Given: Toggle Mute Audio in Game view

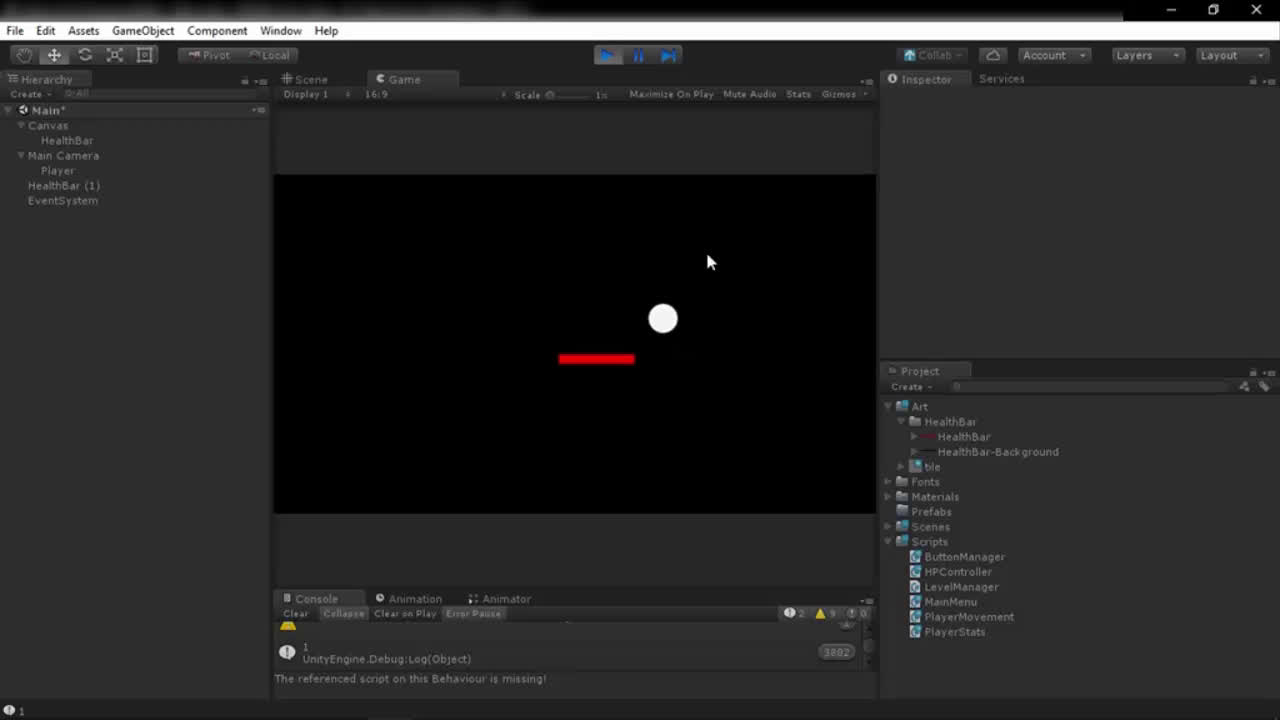Looking at the screenshot, I should click(x=749, y=94).
